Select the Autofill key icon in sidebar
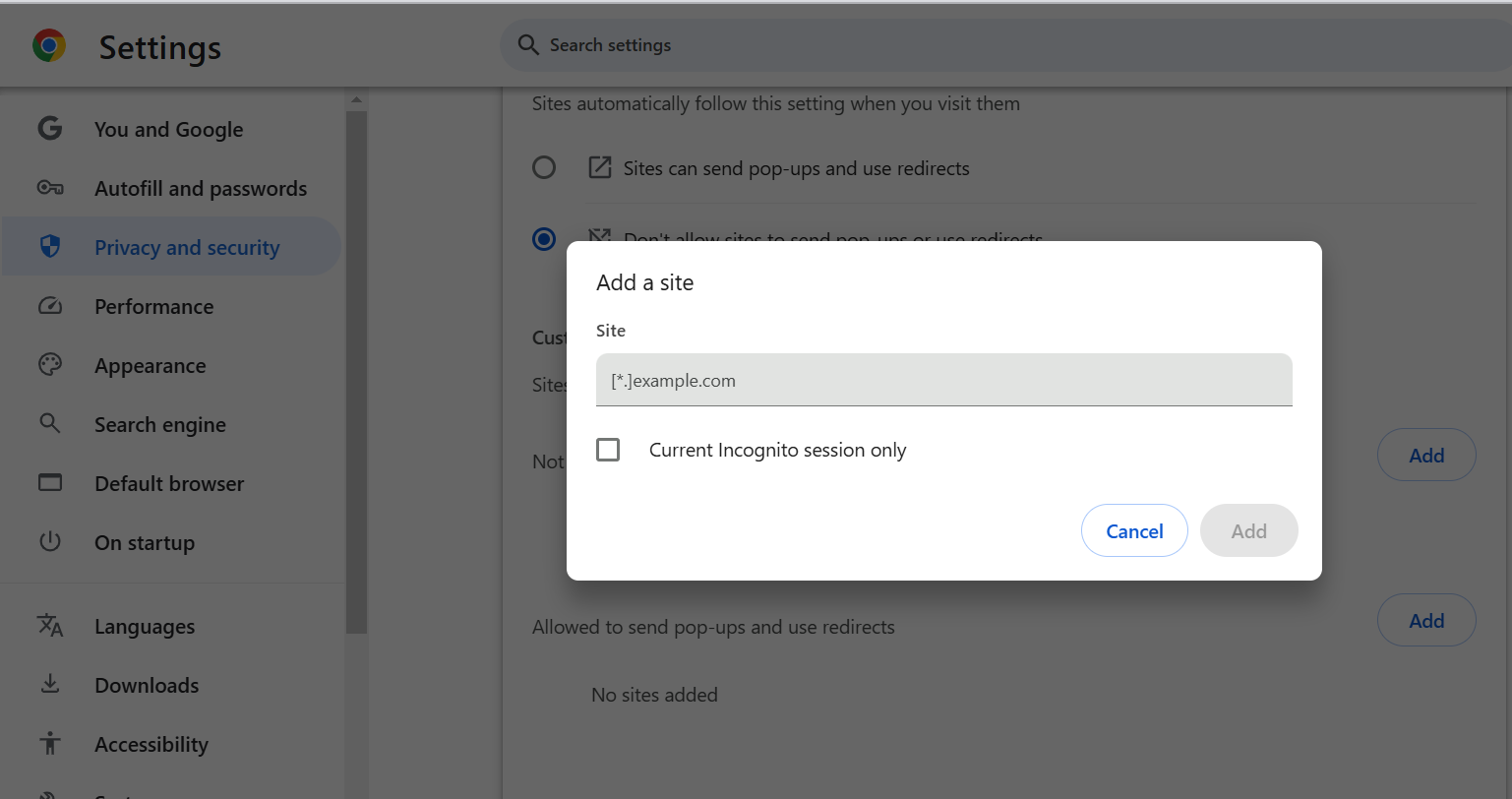Viewport: 1512px width, 799px height. (49, 187)
